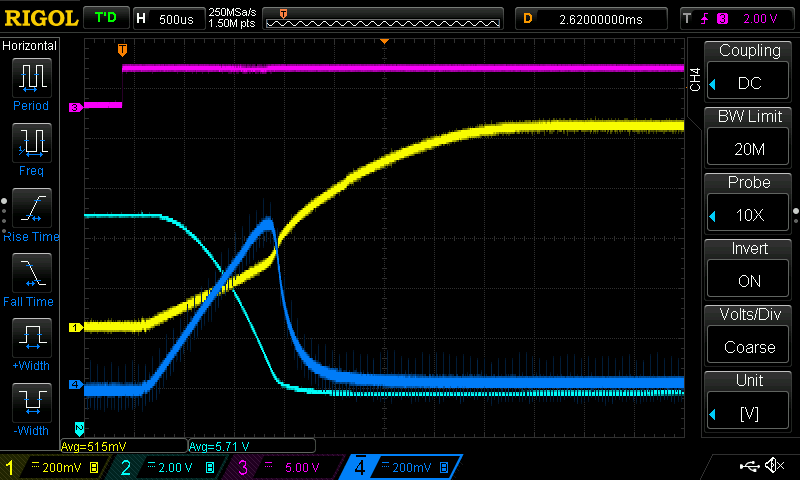Click the CH4 vertical menu label

[x=695, y=80]
